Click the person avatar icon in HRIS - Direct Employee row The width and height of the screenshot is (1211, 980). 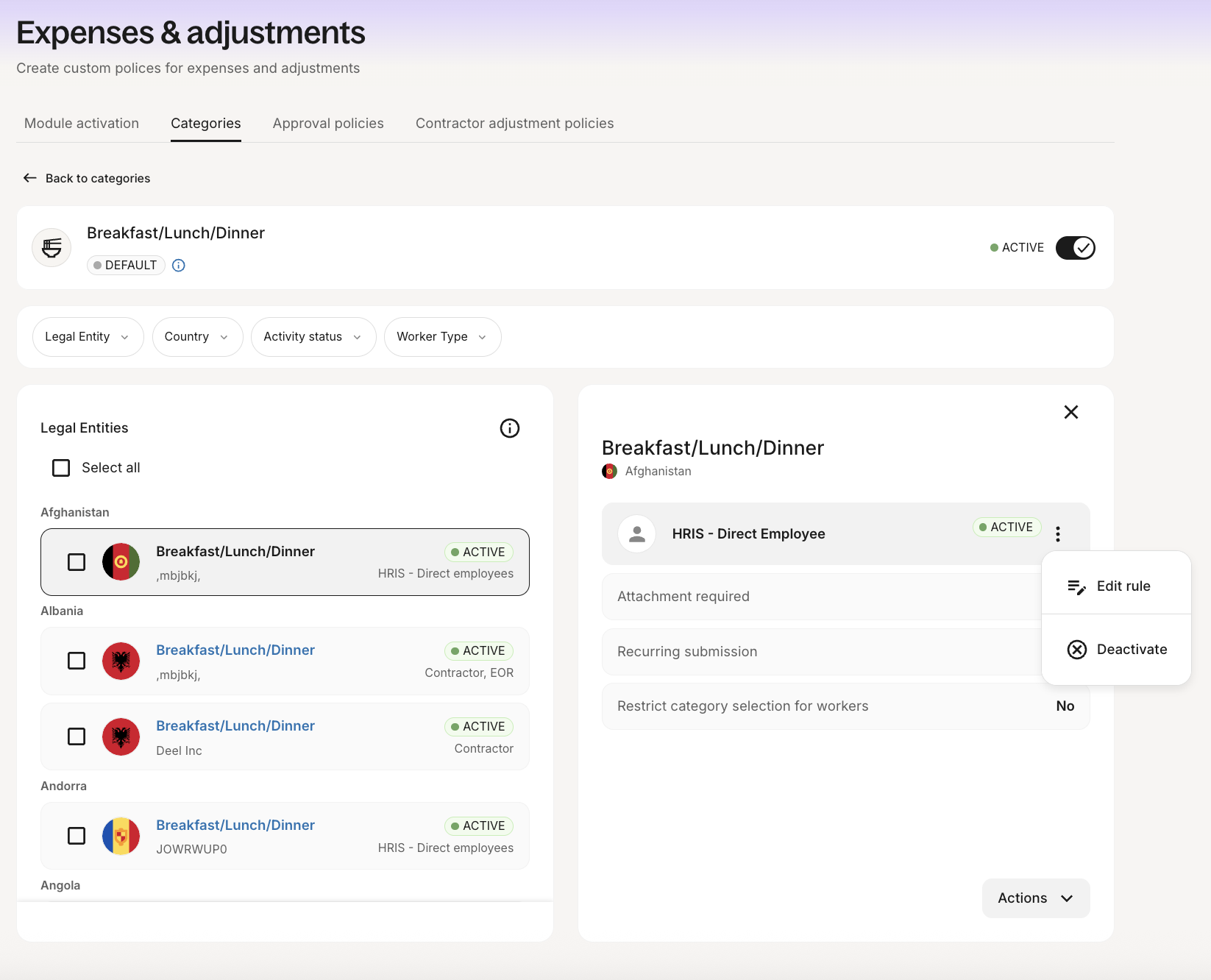pos(637,534)
